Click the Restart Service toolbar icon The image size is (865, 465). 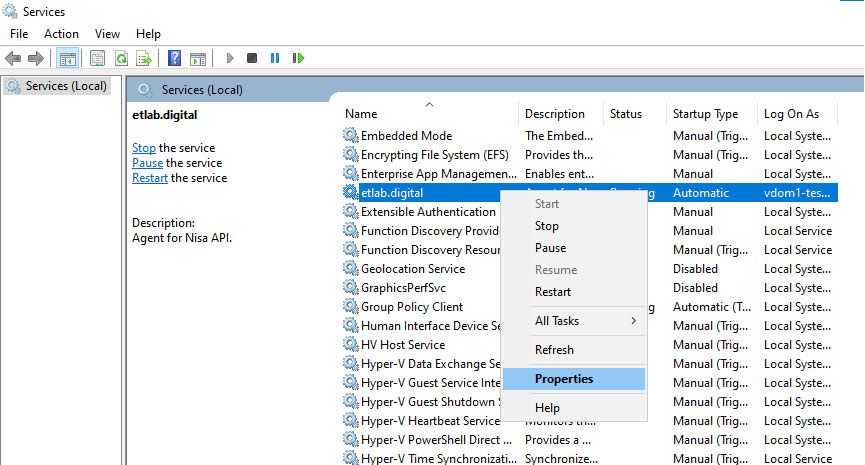298,58
